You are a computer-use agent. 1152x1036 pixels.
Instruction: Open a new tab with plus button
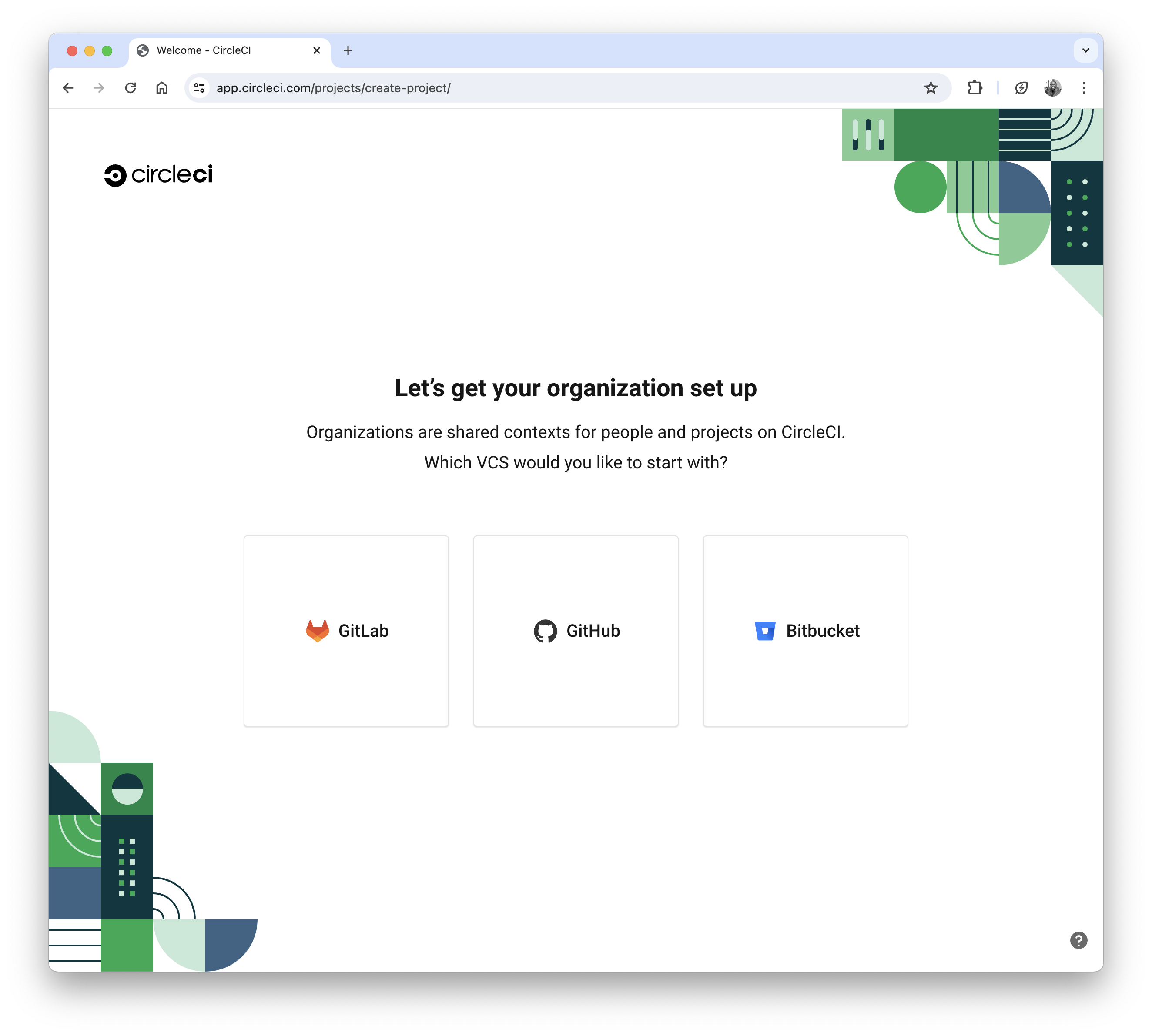348,50
